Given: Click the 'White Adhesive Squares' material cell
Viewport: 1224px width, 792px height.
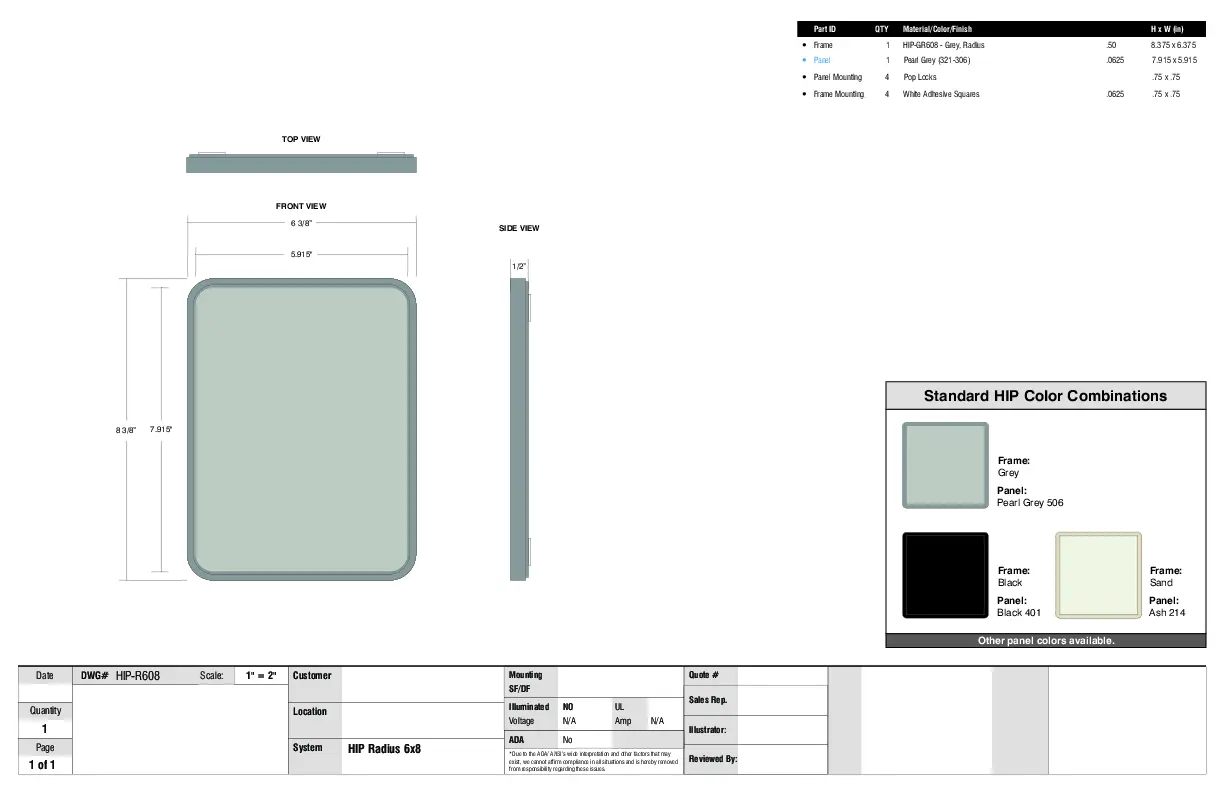Looking at the screenshot, I should (941, 94).
